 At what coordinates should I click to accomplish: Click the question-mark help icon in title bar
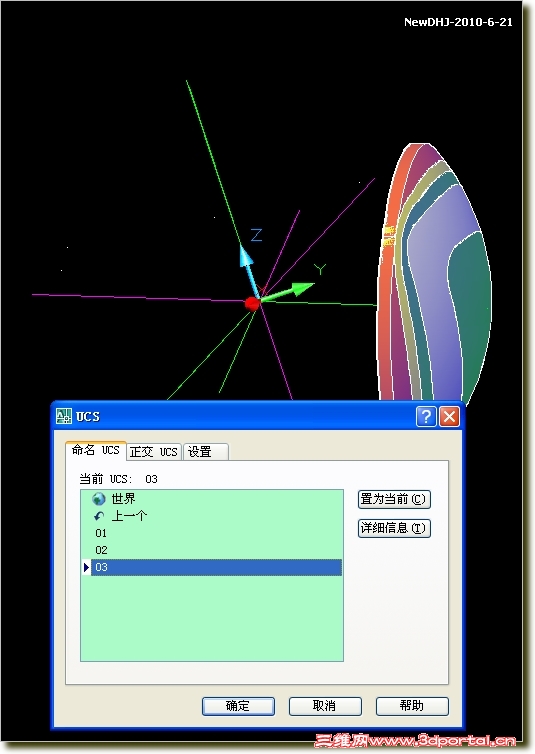point(426,416)
